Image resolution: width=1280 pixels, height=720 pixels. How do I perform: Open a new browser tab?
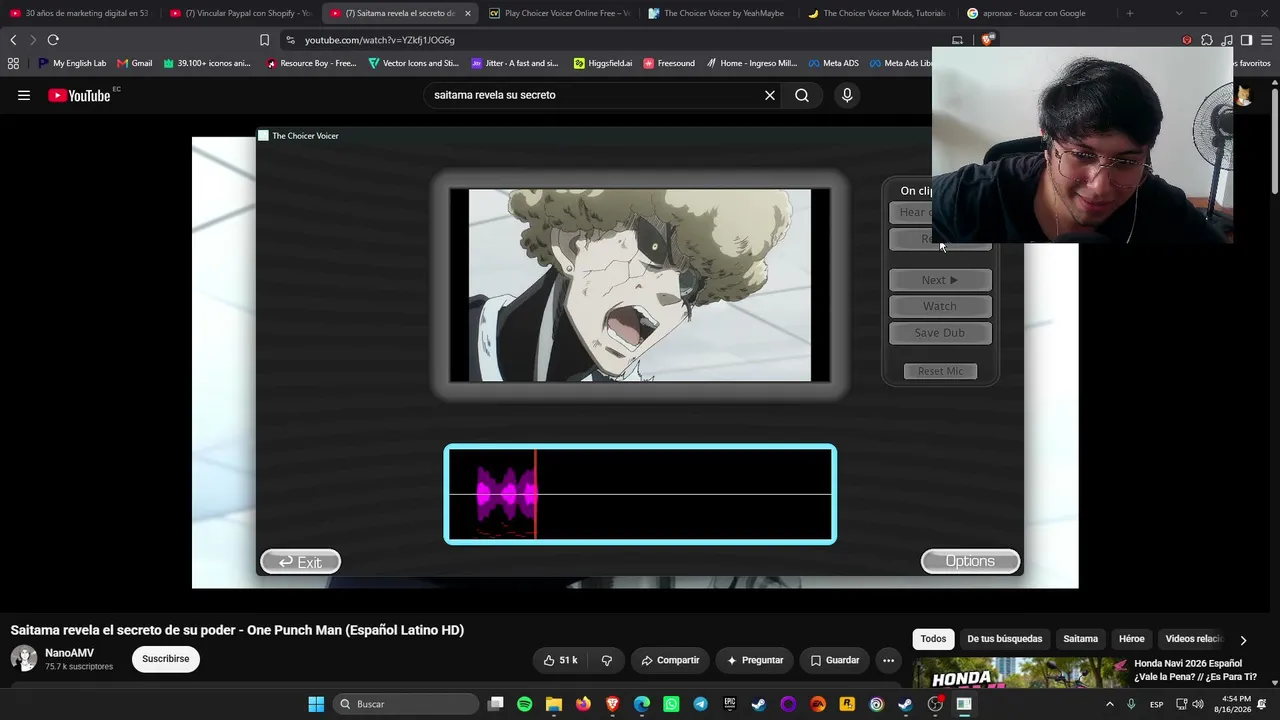[1130, 13]
